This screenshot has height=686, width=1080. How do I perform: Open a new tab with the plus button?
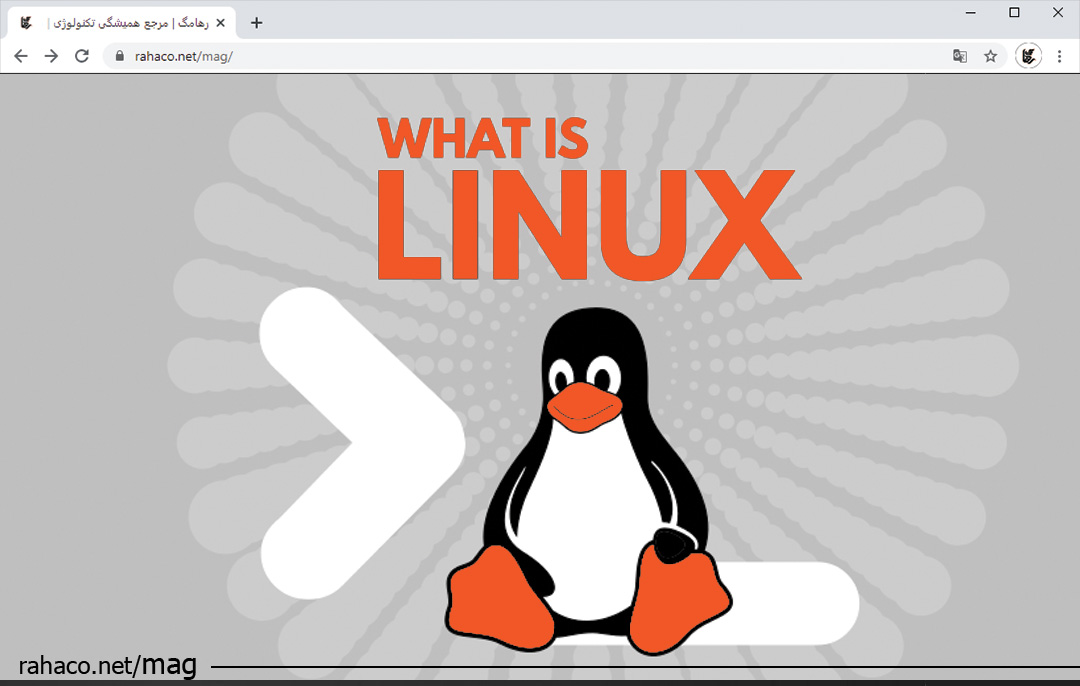(257, 23)
